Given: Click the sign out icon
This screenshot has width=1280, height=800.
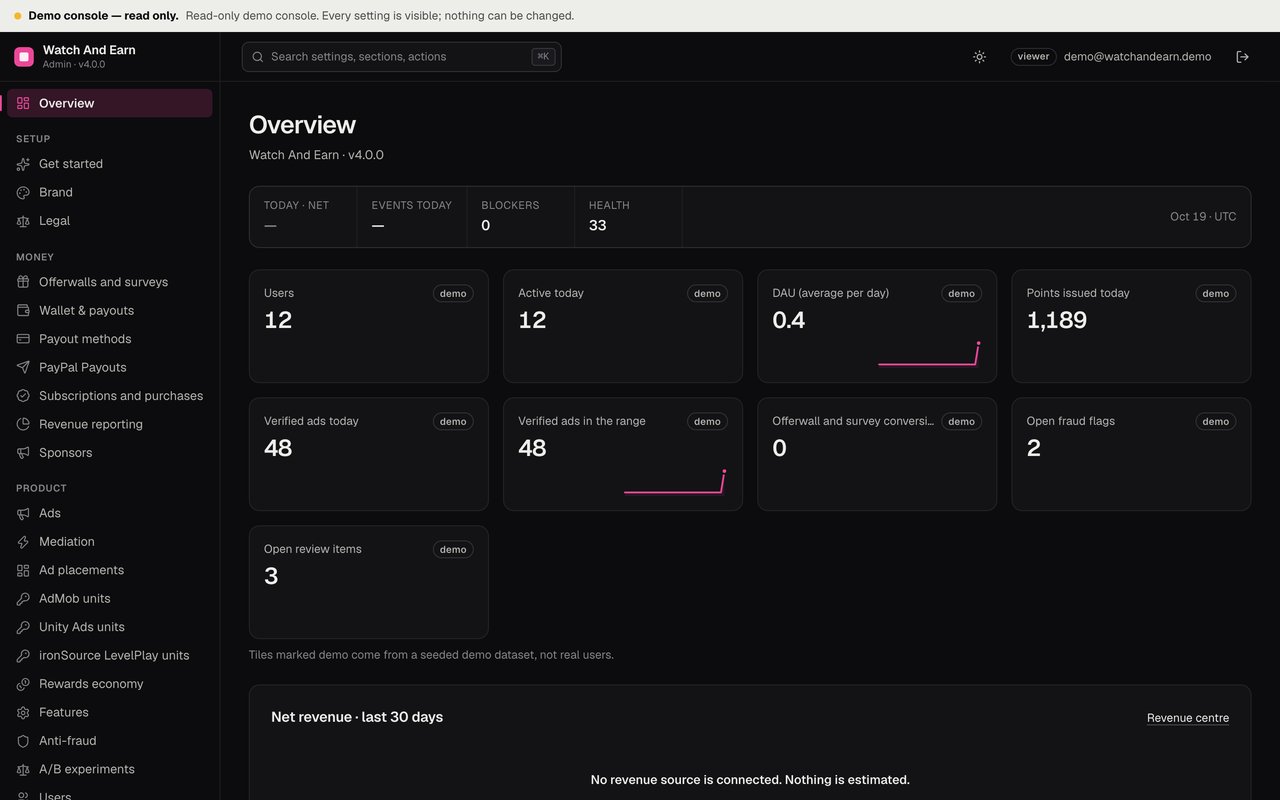Looking at the screenshot, I should 1243,57.
